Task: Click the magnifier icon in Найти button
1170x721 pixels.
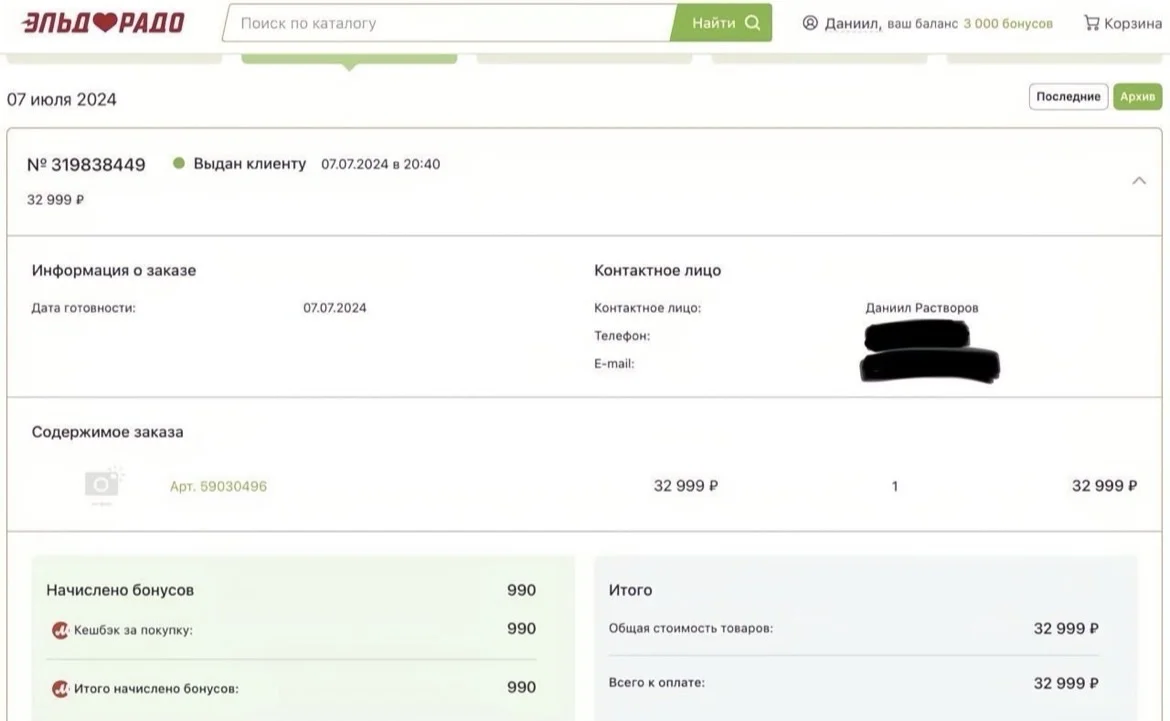Action: 753,23
